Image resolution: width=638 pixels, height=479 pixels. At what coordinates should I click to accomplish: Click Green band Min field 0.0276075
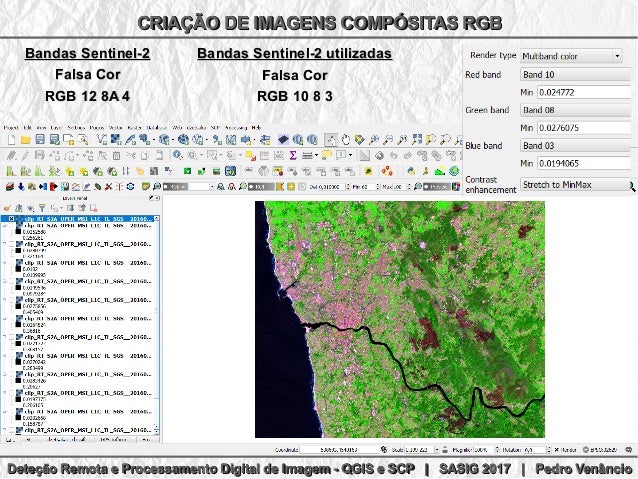point(583,128)
